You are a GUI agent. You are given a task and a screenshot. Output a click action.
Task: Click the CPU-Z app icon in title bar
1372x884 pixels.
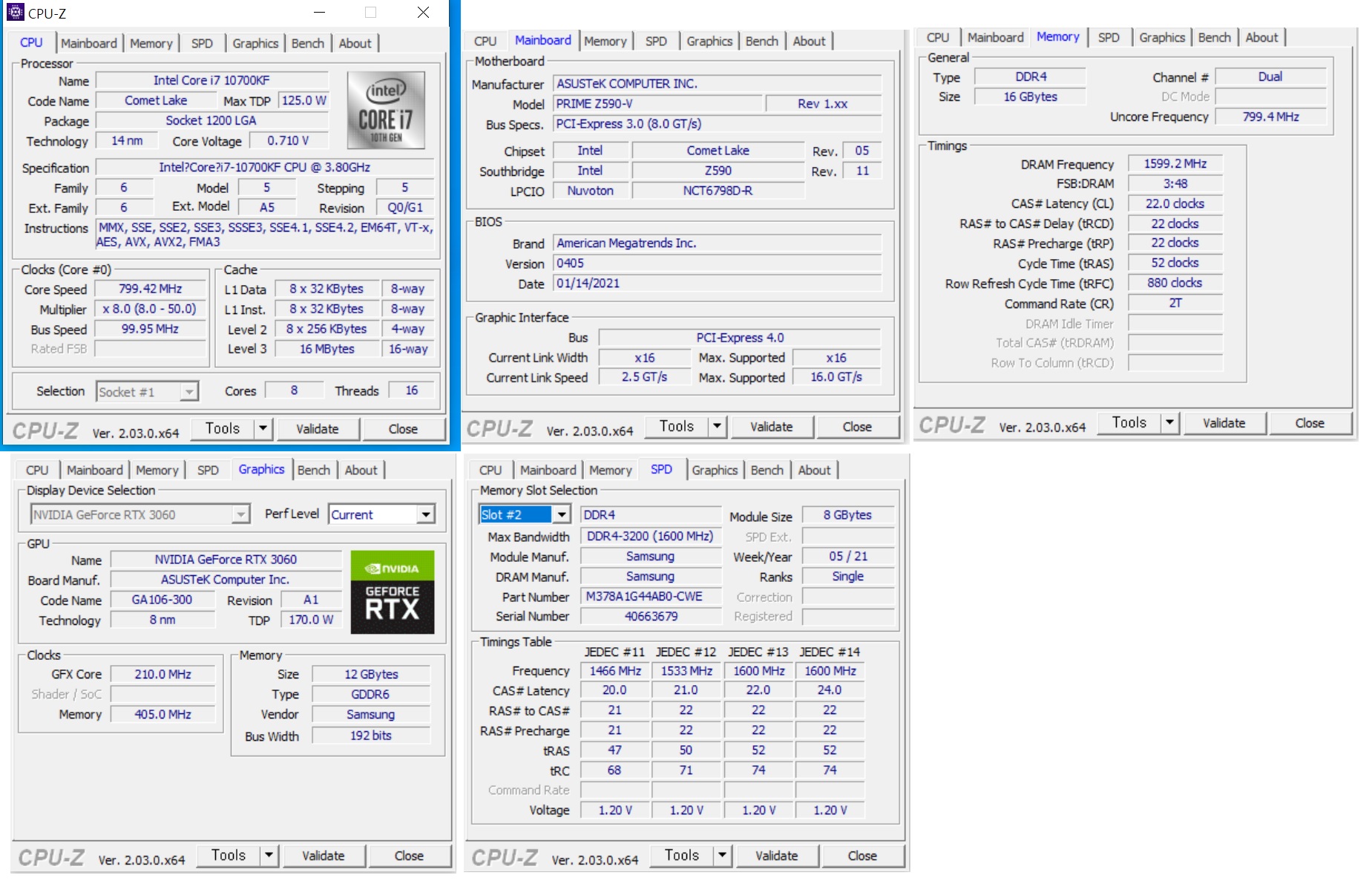15,12
